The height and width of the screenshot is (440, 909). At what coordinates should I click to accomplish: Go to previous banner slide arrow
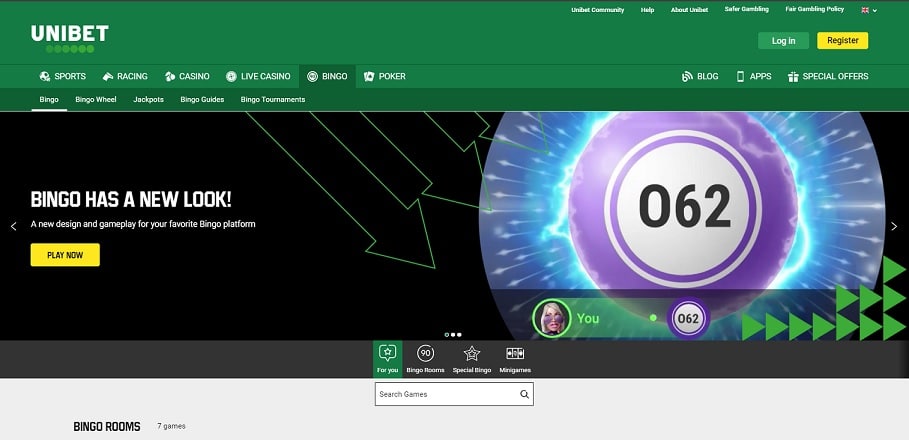pos(14,226)
